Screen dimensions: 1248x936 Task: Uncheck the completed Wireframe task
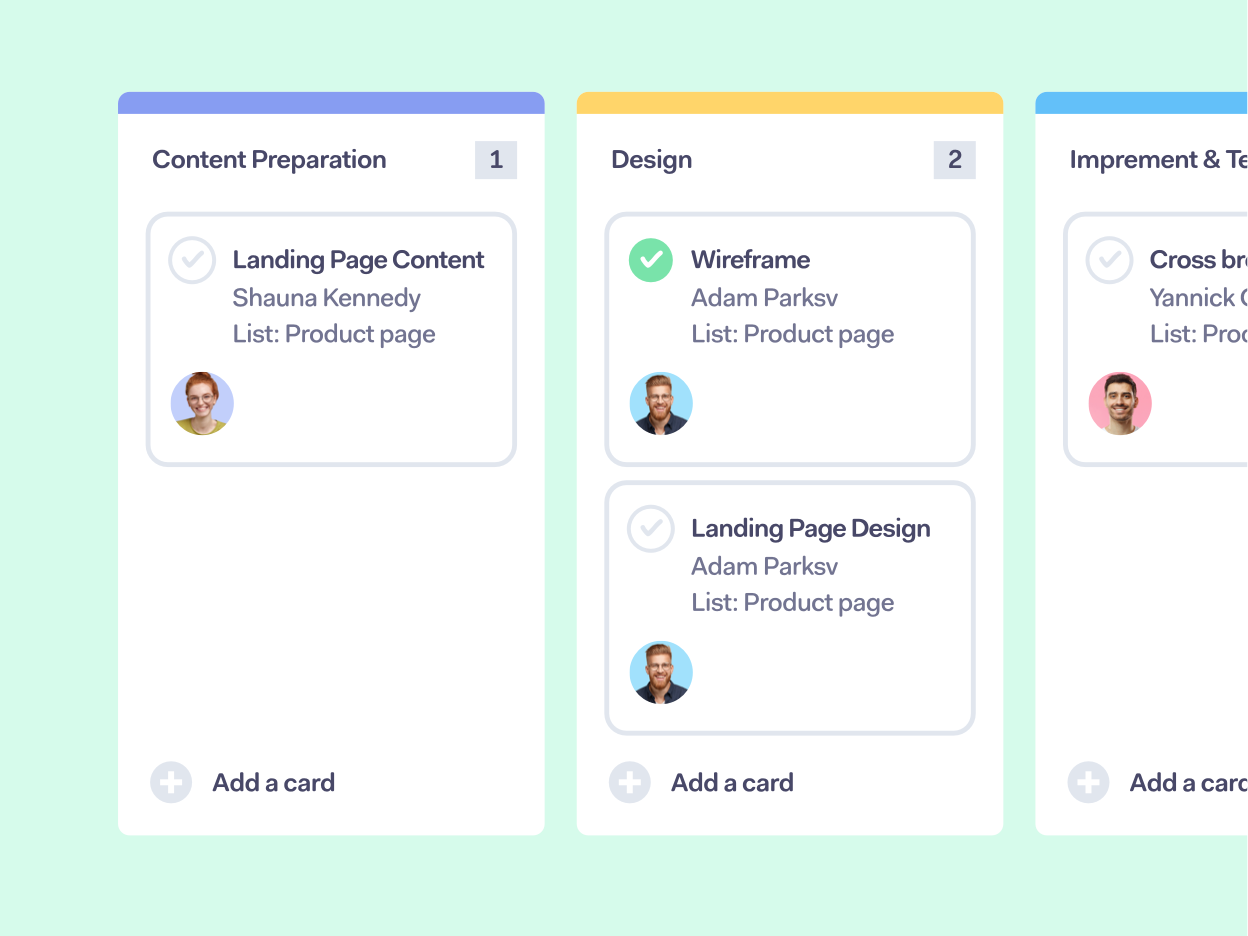pyautogui.click(x=651, y=260)
